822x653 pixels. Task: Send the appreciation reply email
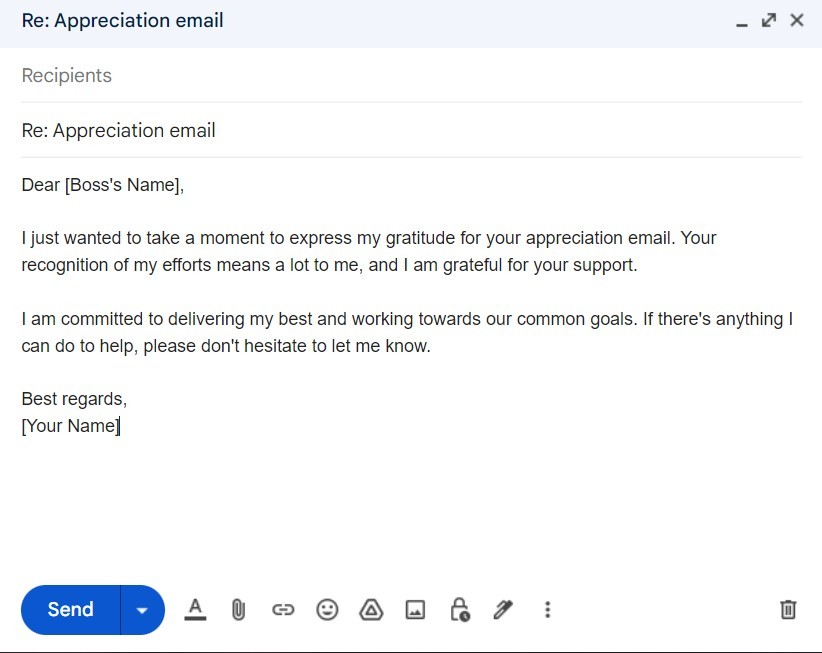(71, 609)
